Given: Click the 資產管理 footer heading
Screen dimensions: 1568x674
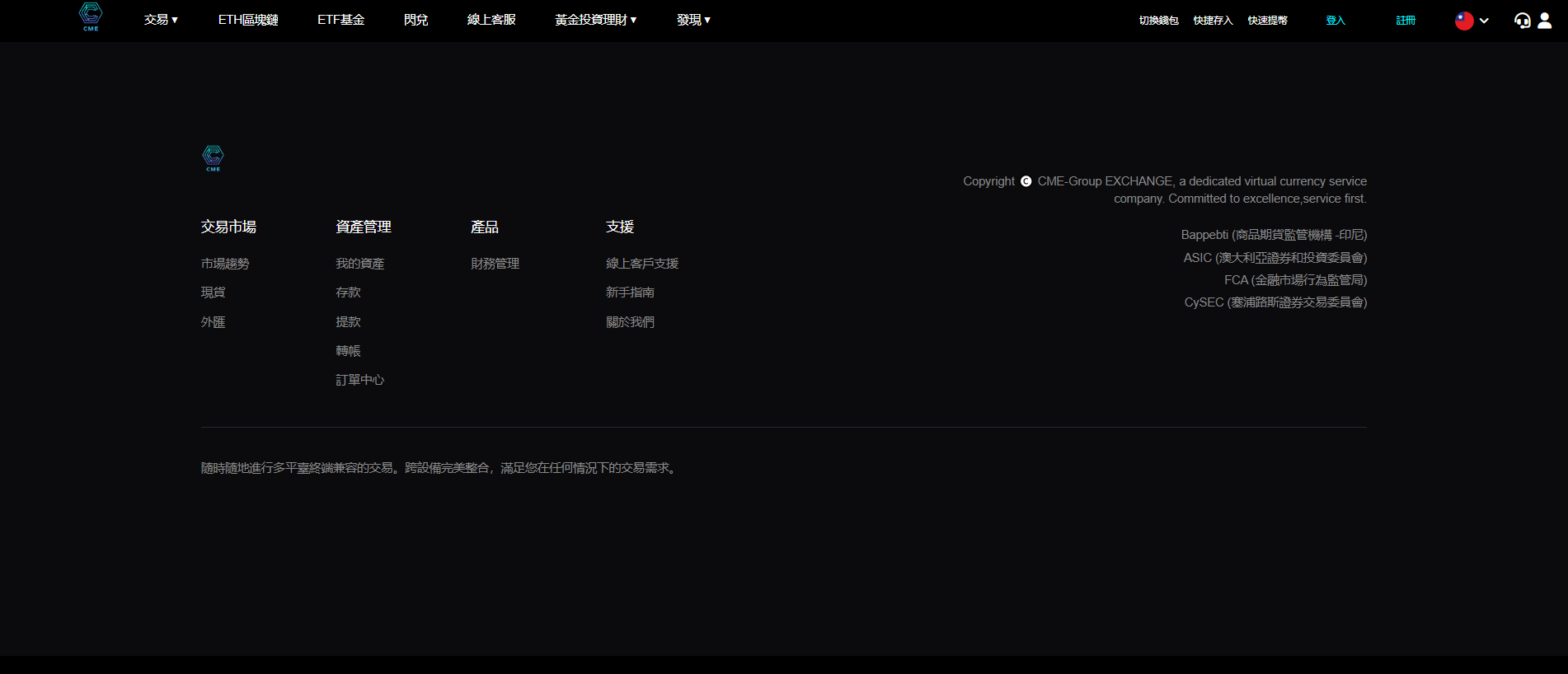Looking at the screenshot, I should click(364, 227).
